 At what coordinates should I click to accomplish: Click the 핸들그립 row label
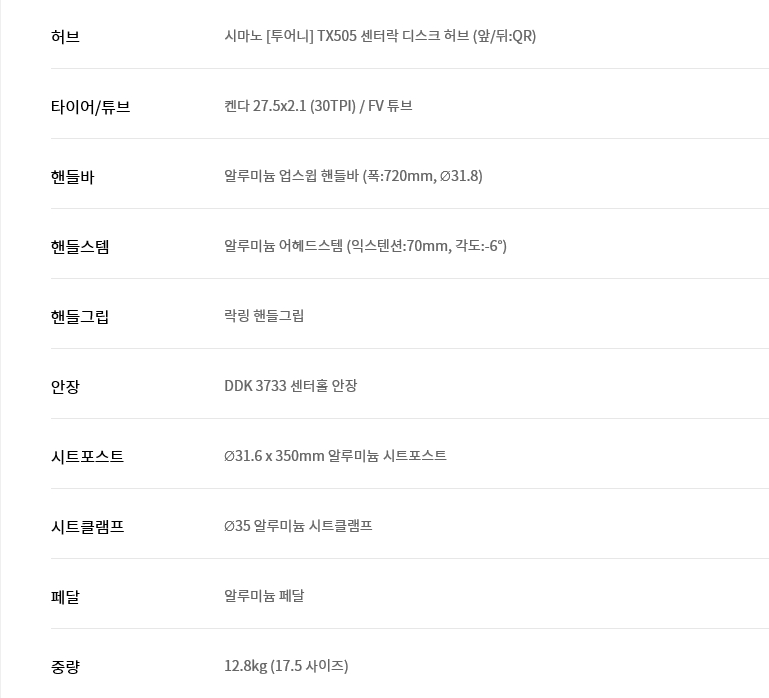pyautogui.click(x=80, y=317)
